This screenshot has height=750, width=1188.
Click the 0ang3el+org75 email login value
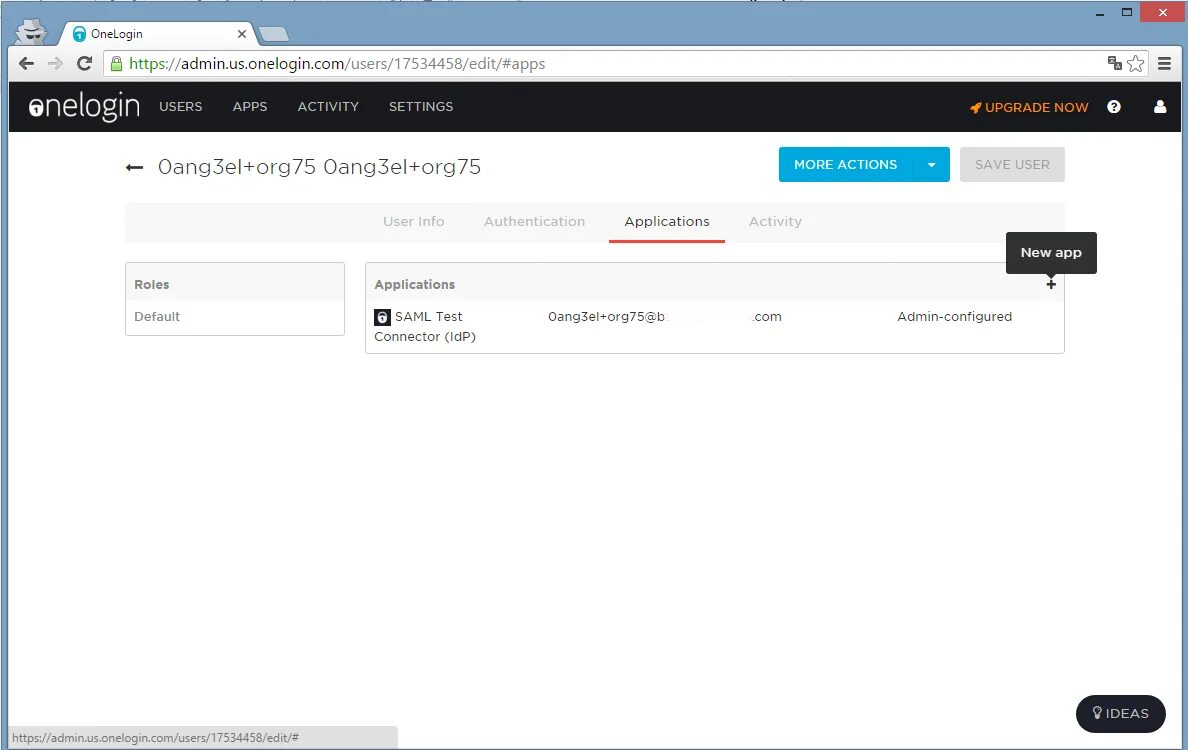(664, 317)
